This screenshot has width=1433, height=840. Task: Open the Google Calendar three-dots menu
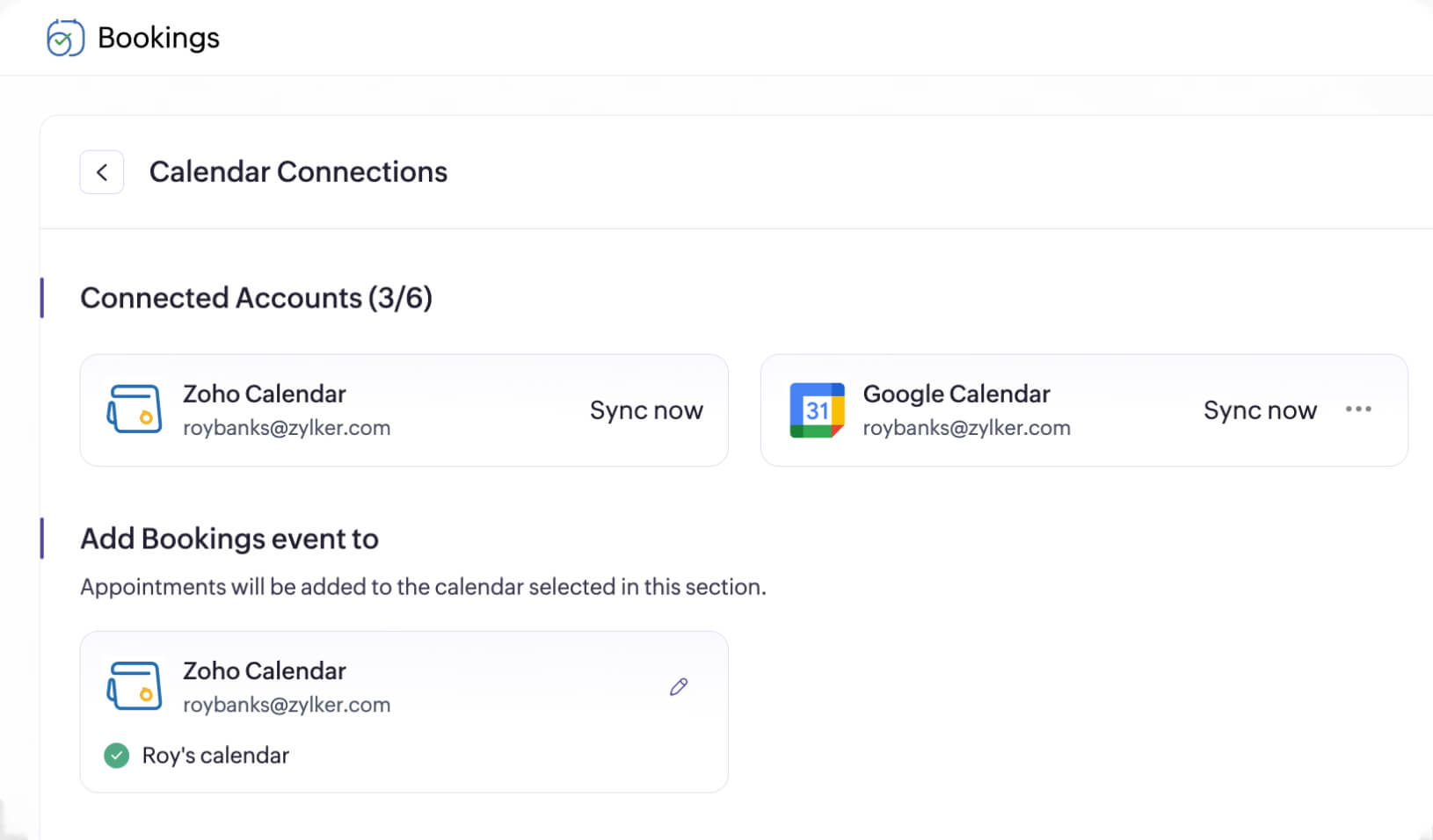[1358, 409]
